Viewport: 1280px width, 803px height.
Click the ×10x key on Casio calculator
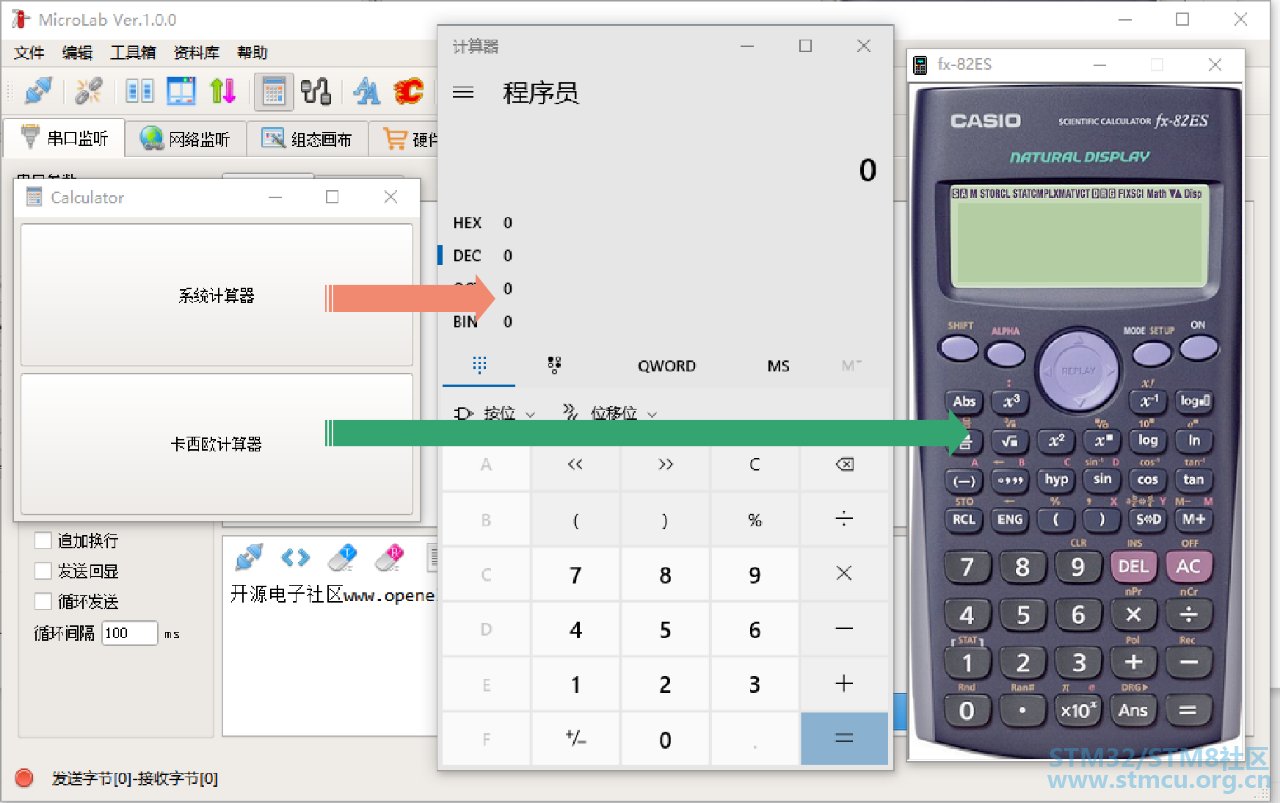click(1078, 710)
